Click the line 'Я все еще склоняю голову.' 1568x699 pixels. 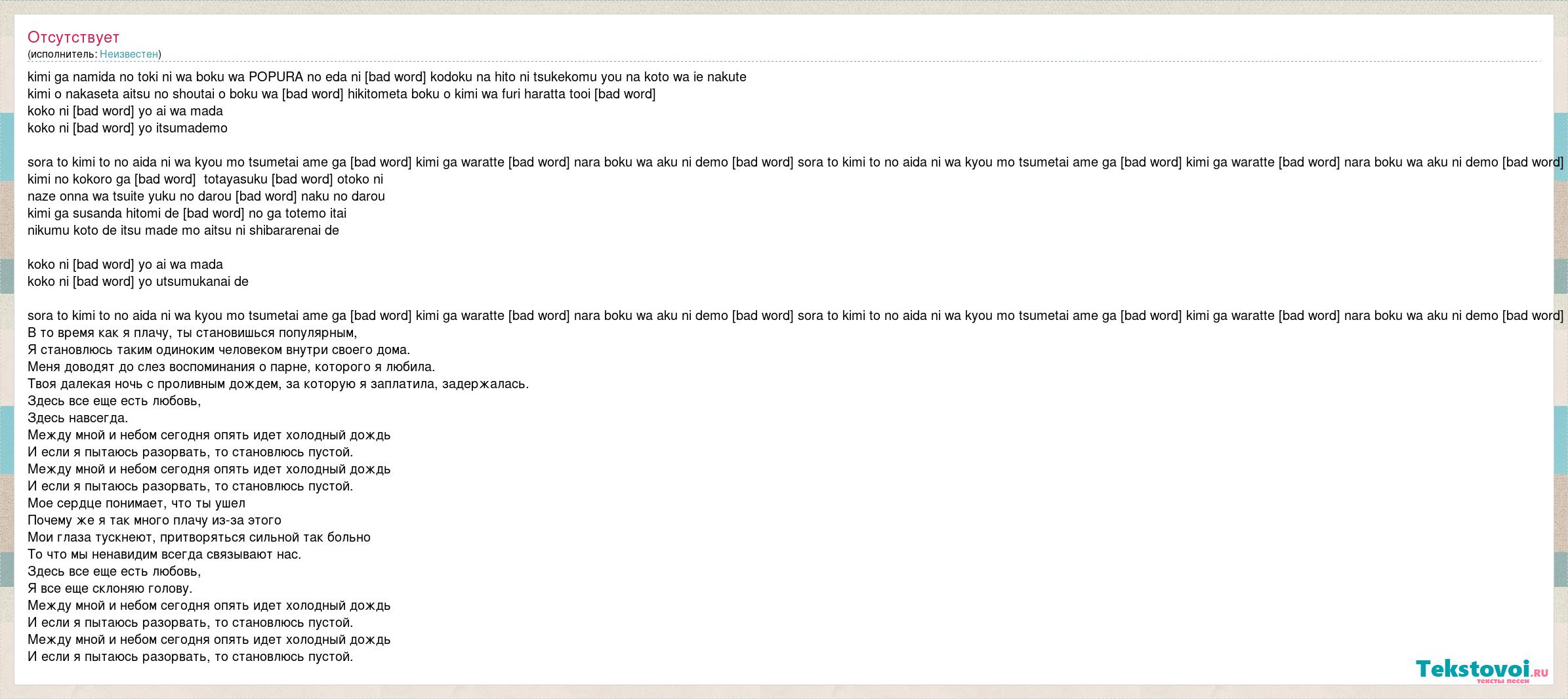110,588
